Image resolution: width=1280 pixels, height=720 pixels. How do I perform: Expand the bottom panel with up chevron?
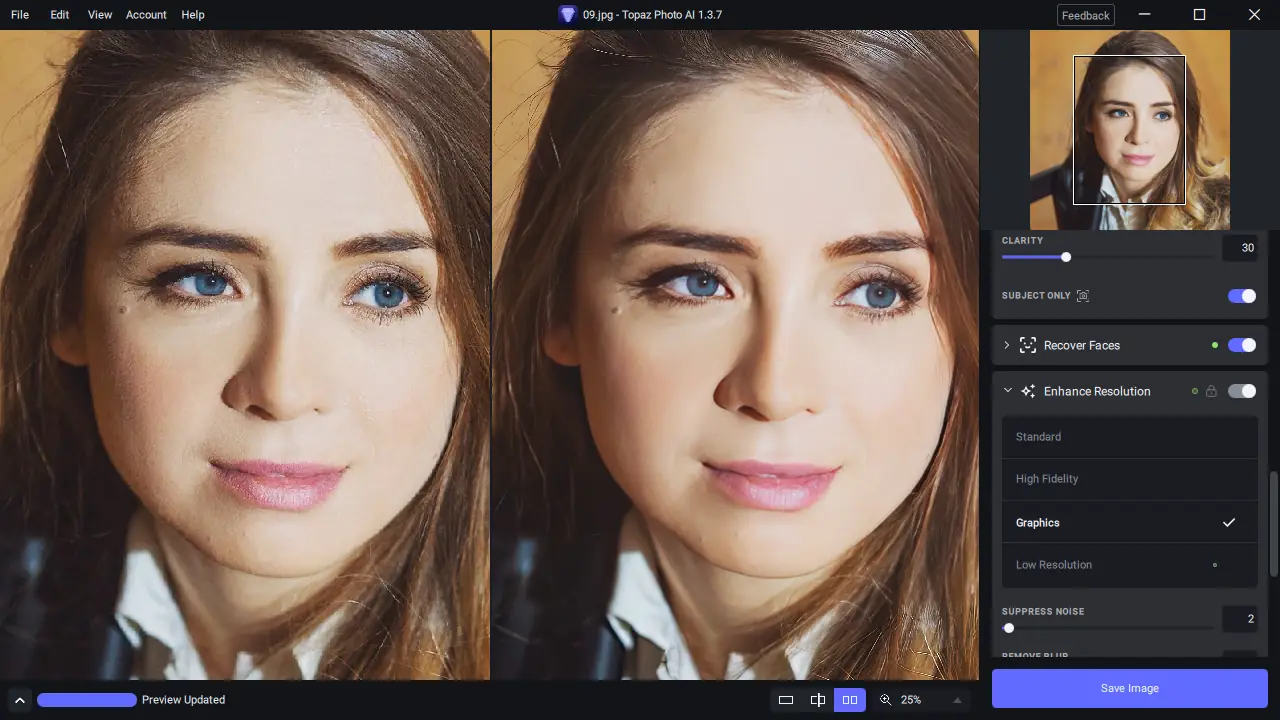(x=19, y=700)
